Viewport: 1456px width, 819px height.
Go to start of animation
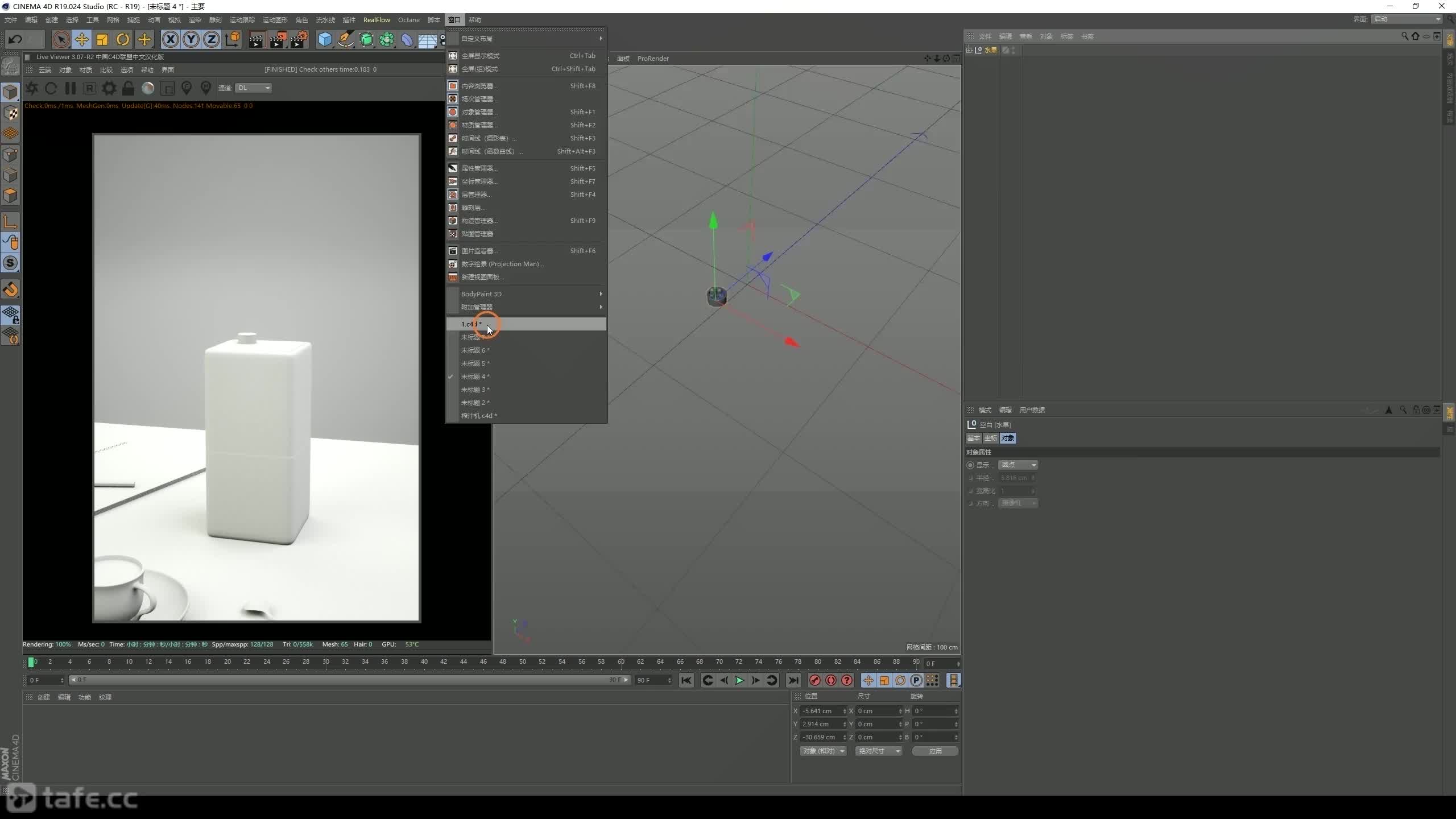(x=686, y=681)
